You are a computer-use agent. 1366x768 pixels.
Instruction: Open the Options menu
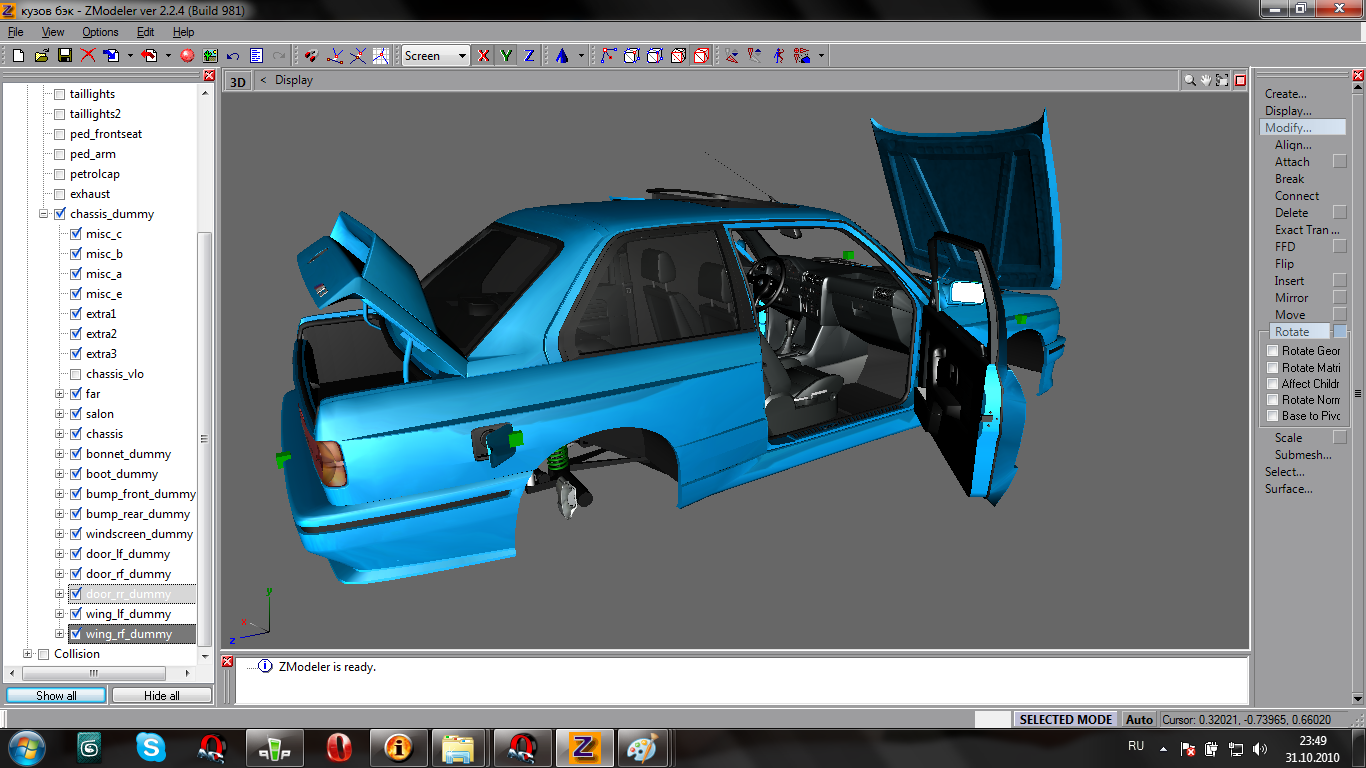[100, 32]
